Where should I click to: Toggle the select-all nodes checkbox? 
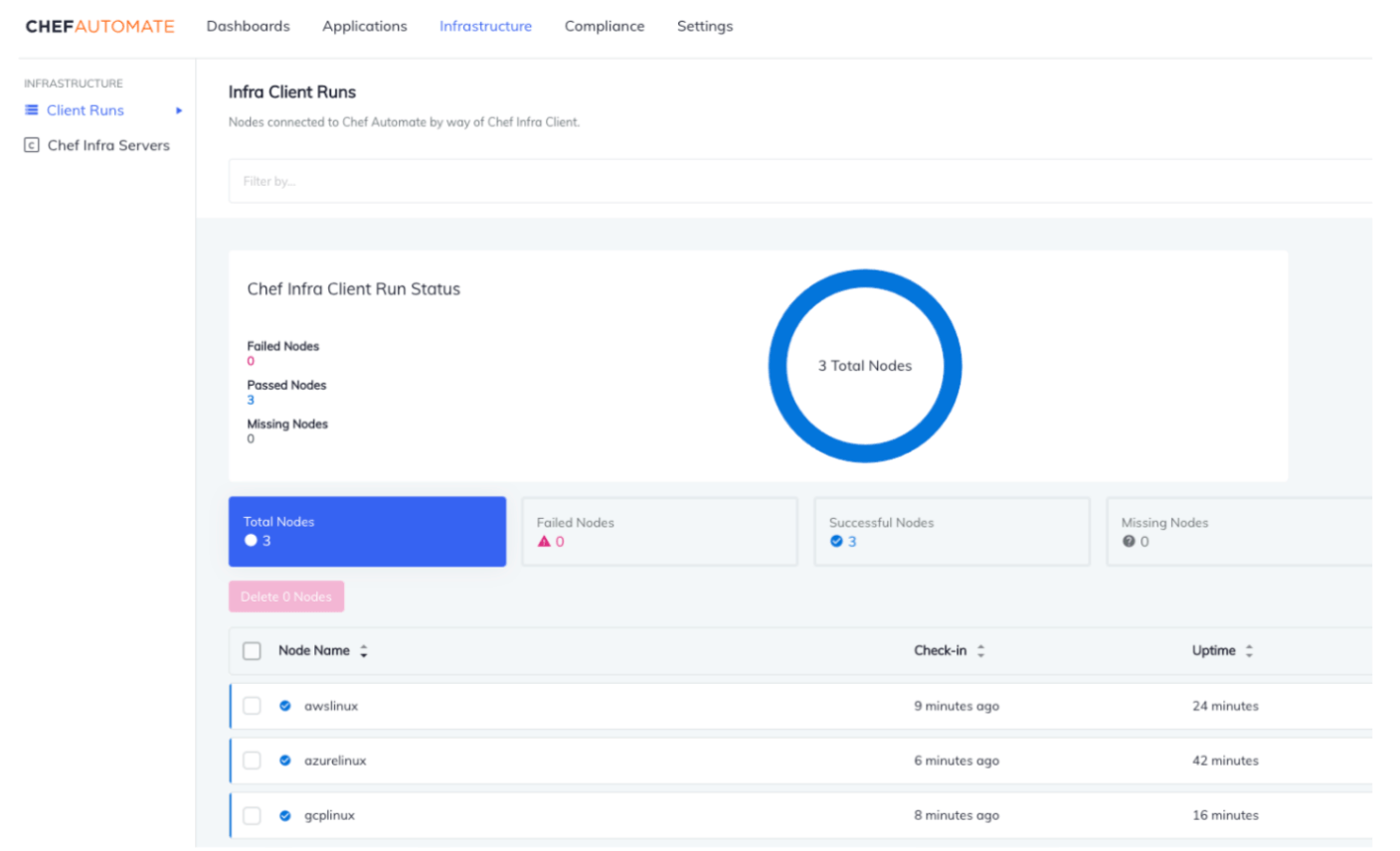252,651
